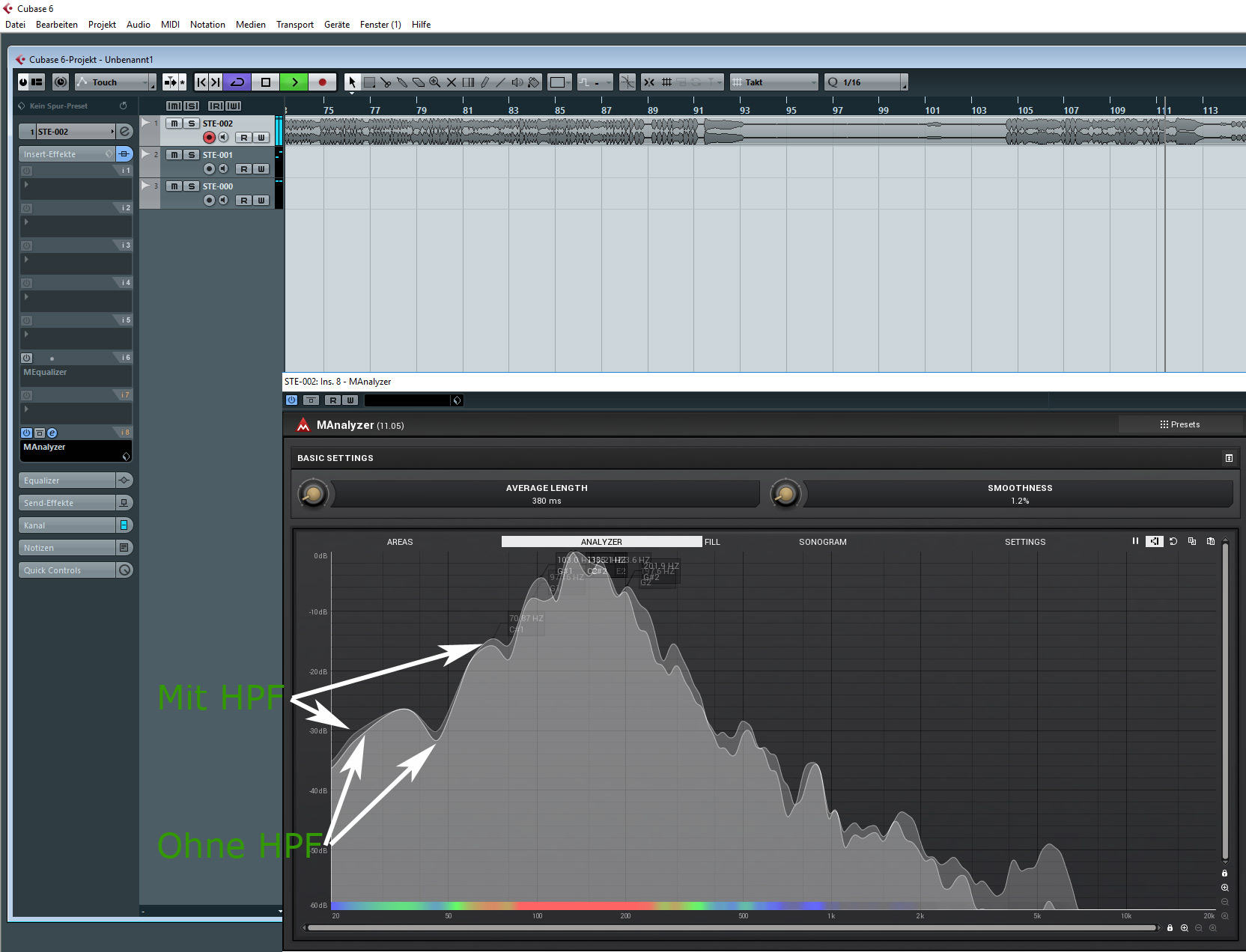Mute track STE-001

[x=174, y=155]
